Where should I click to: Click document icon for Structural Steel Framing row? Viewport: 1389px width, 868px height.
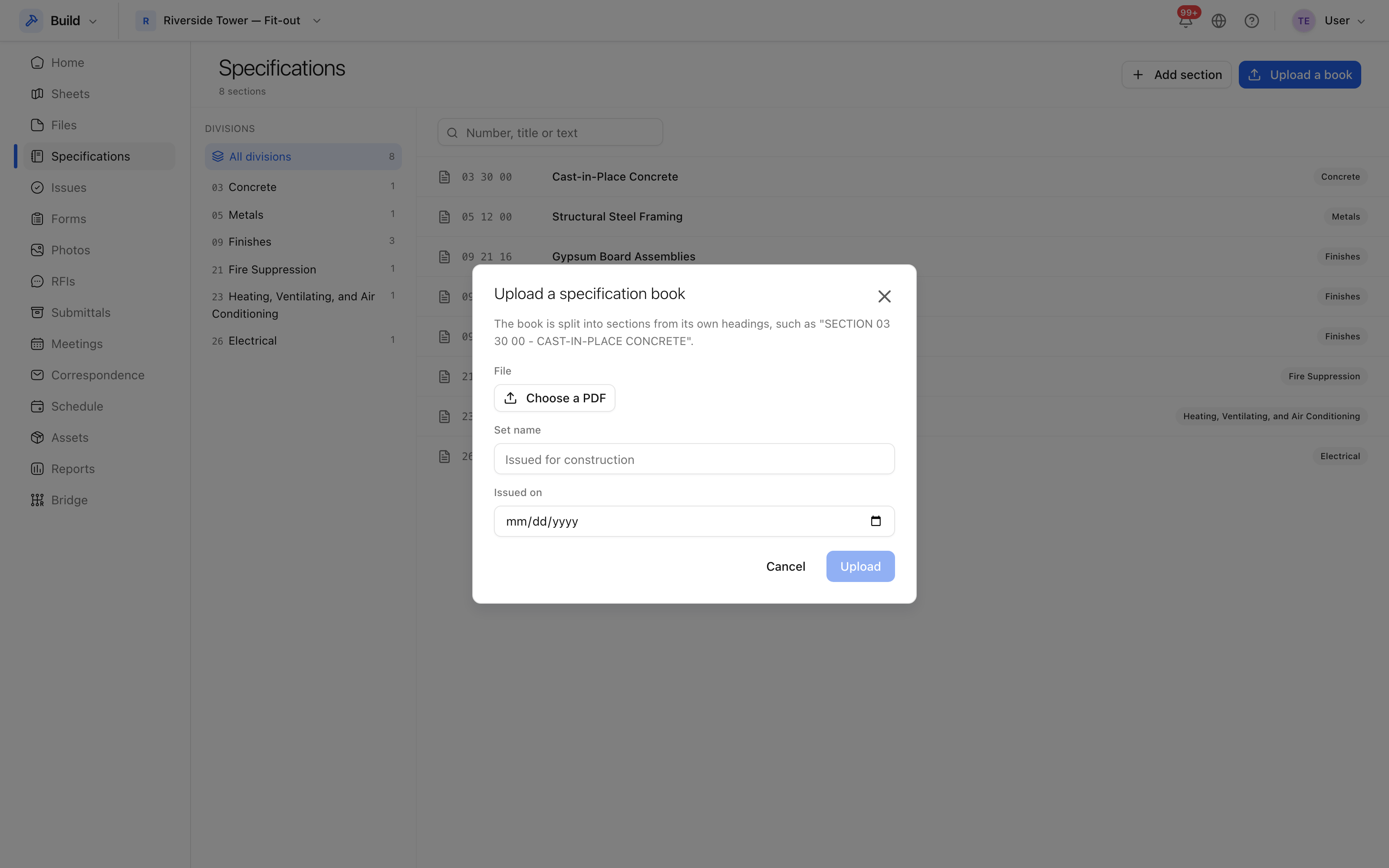point(444,217)
